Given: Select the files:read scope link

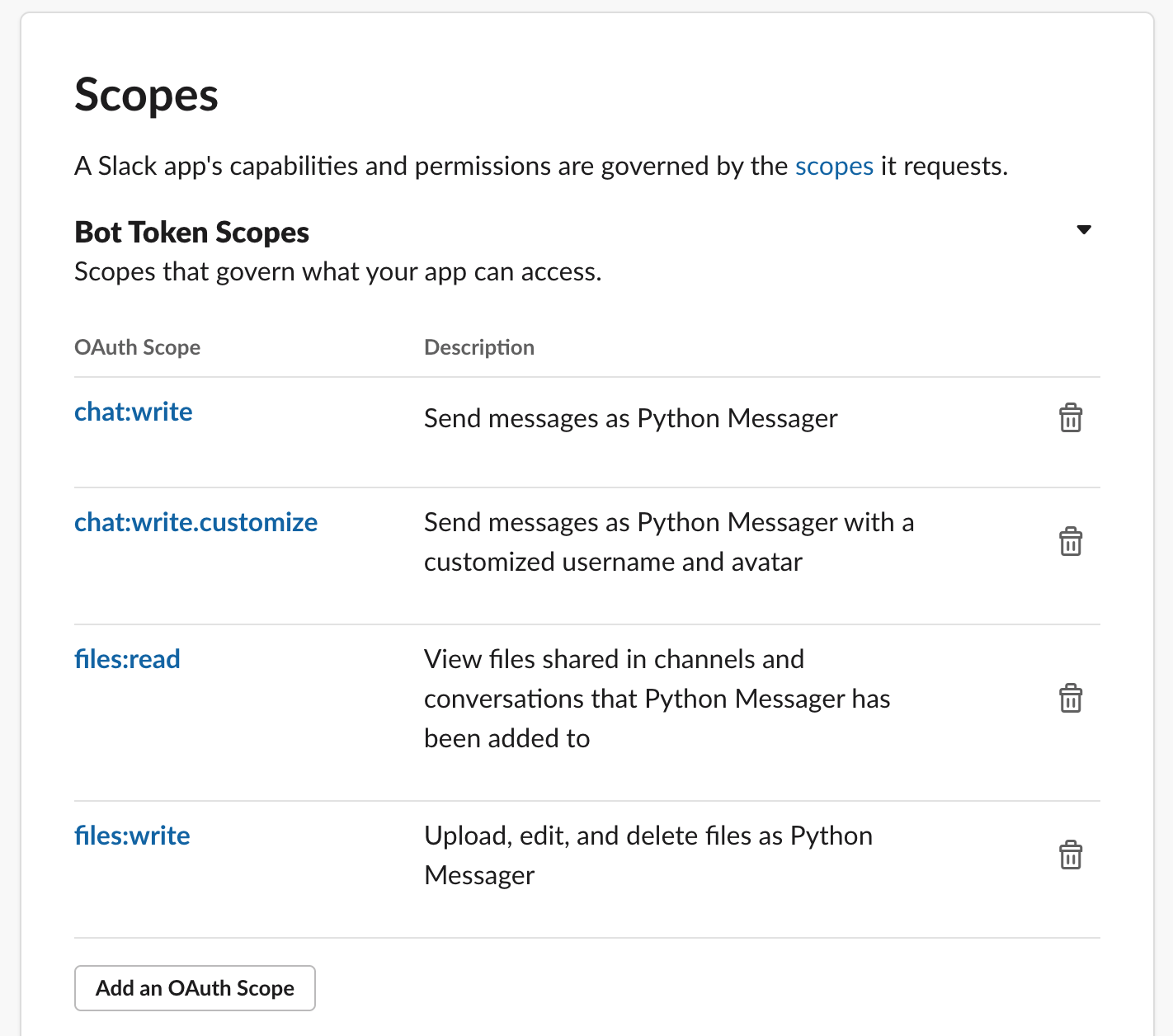Looking at the screenshot, I should [x=127, y=659].
